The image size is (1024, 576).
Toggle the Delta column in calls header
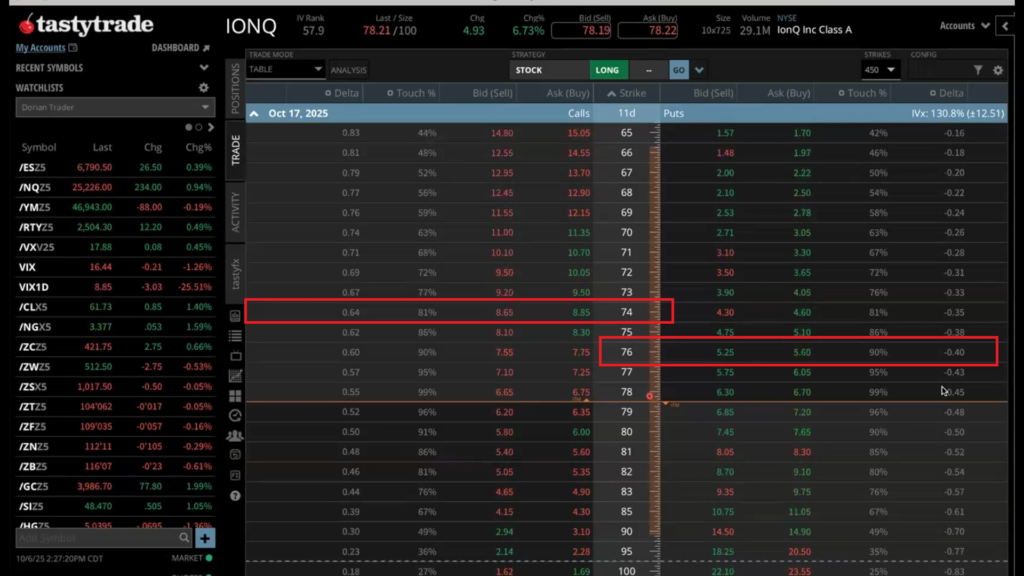341,93
